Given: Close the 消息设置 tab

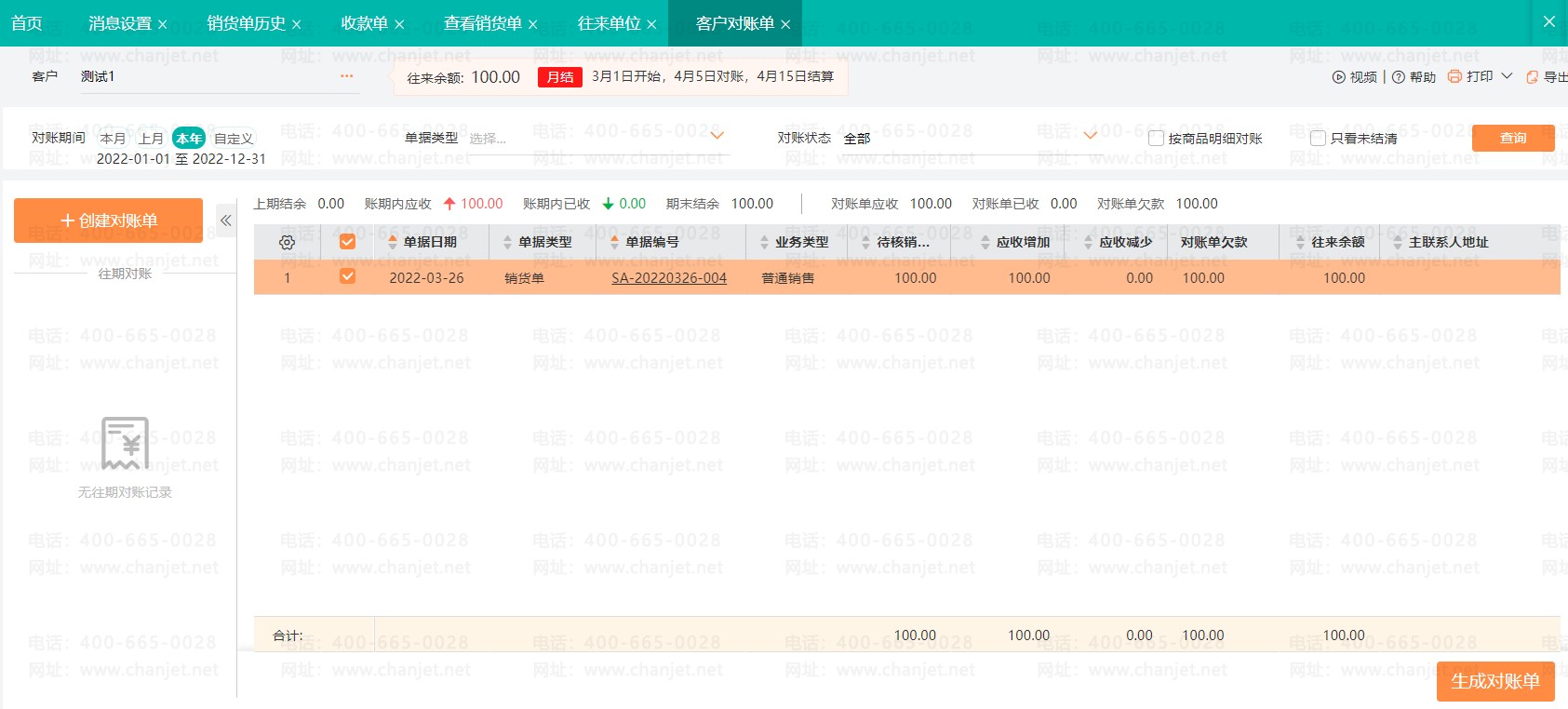Looking at the screenshot, I should [x=163, y=25].
